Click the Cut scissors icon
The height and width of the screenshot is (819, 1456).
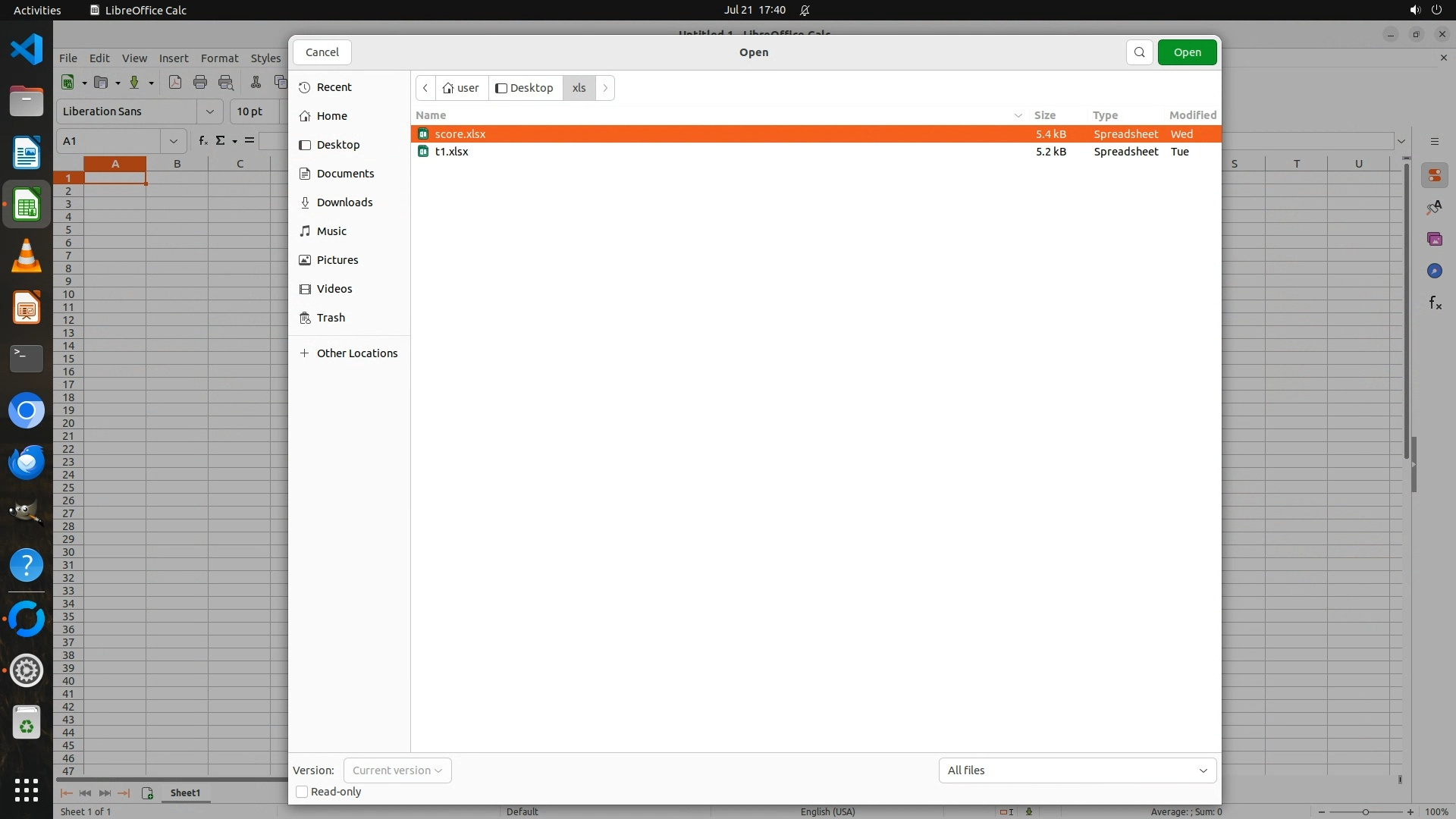(x=256, y=82)
